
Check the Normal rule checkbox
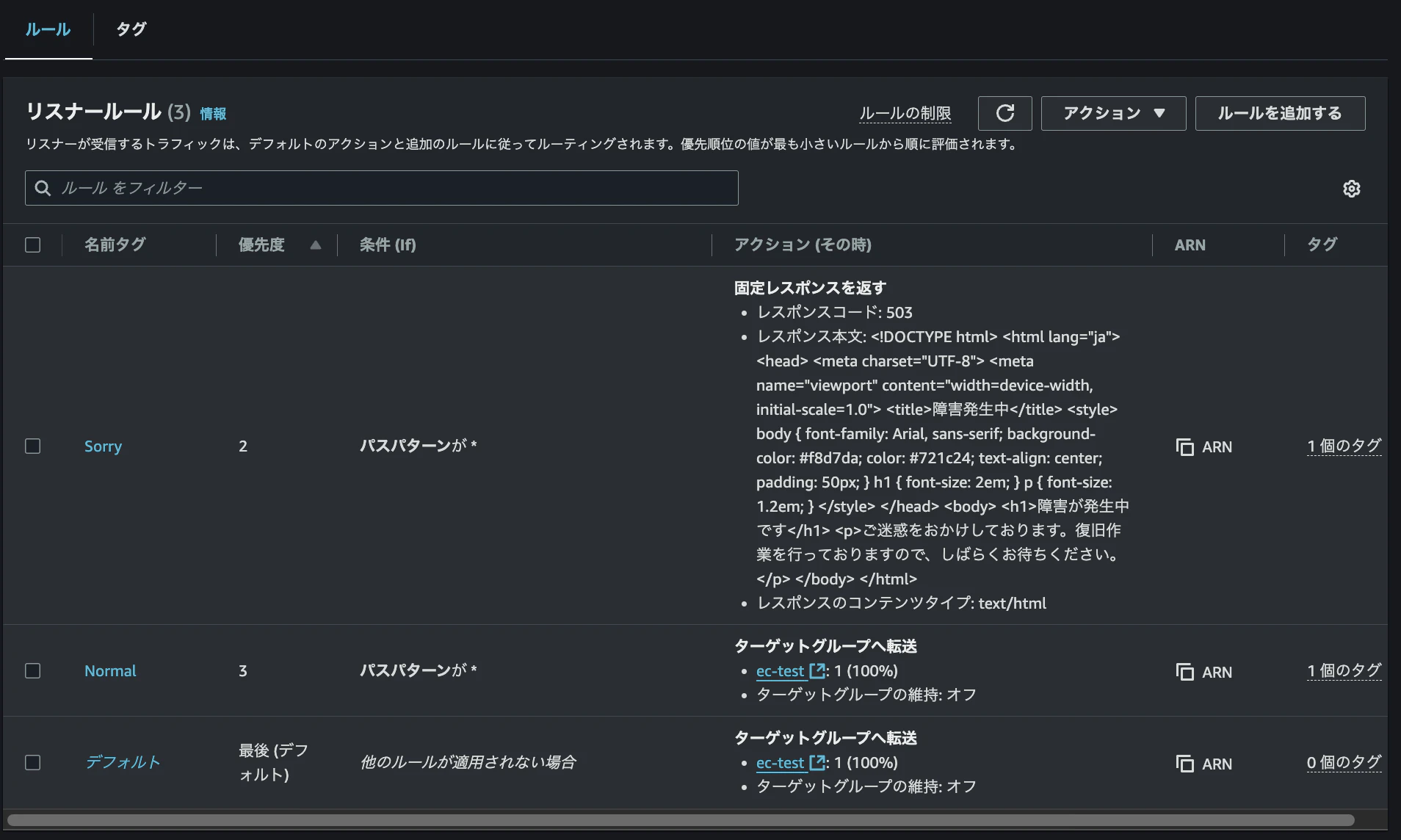pos(32,670)
